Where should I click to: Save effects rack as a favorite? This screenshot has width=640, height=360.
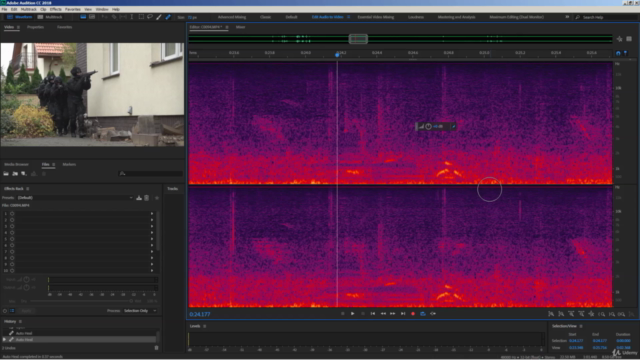click(157, 198)
